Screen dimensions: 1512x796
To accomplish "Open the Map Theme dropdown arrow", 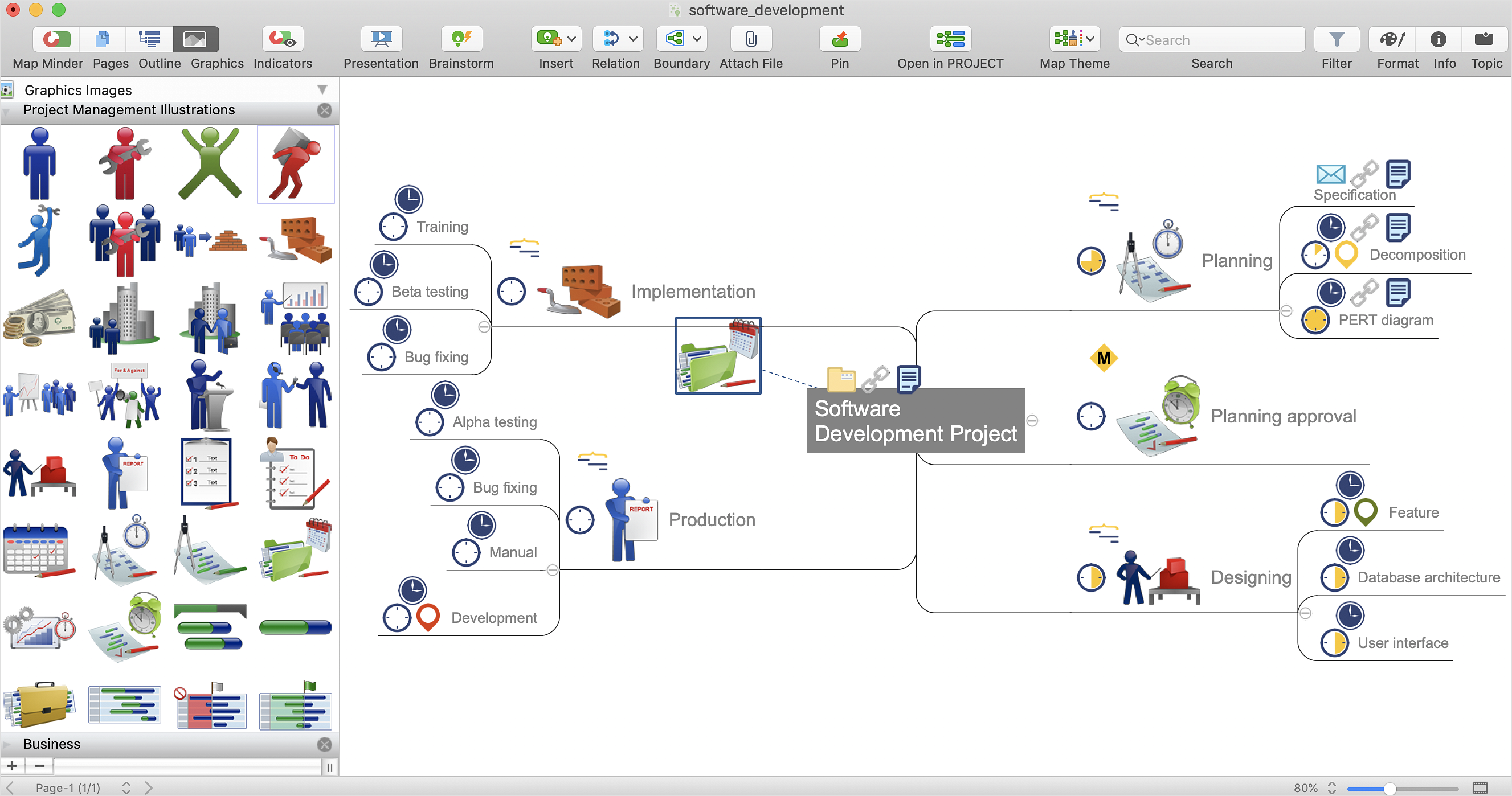I will [1090, 39].
